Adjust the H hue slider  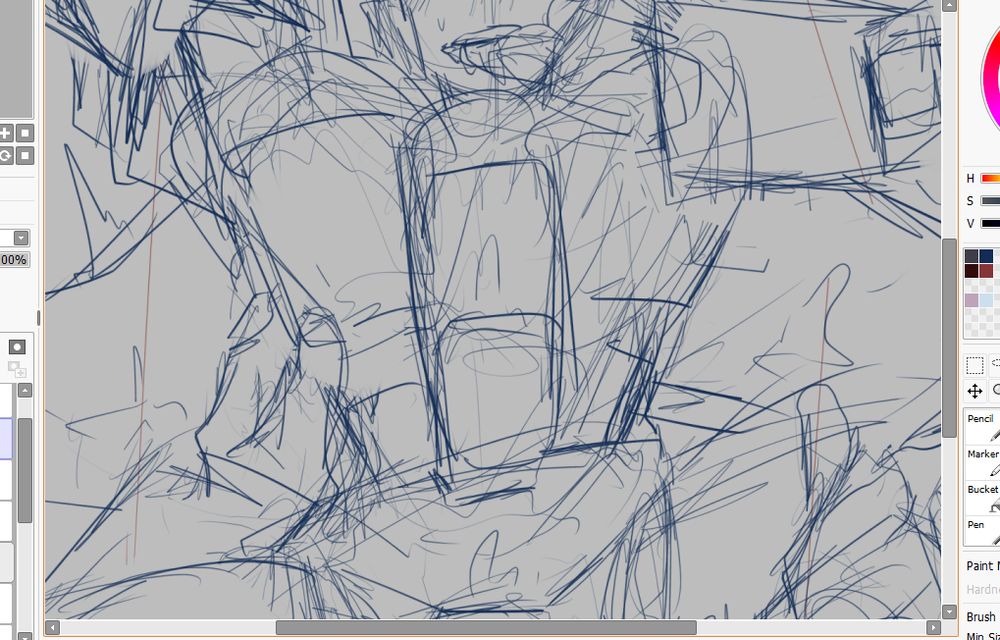pyautogui.click(x=990, y=178)
